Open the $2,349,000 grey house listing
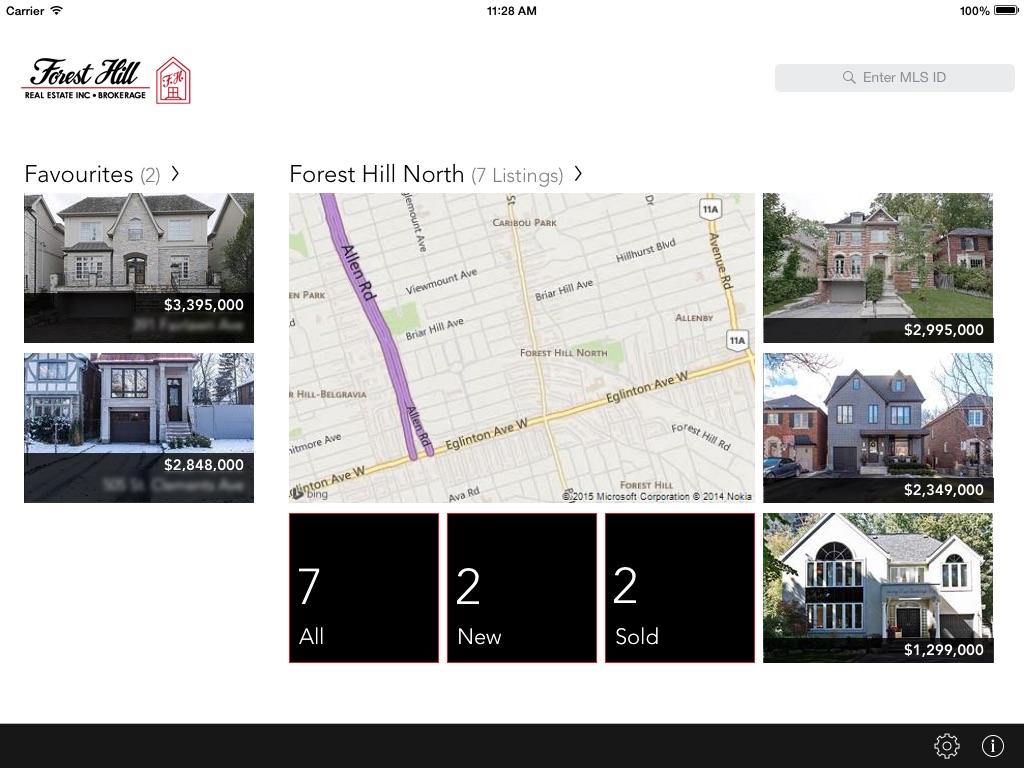Viewport: 1024px width, 768px height. pos(878,428)
